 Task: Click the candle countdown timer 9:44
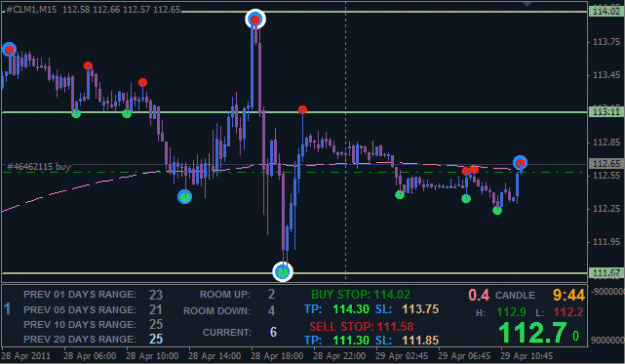pos(569,295)
